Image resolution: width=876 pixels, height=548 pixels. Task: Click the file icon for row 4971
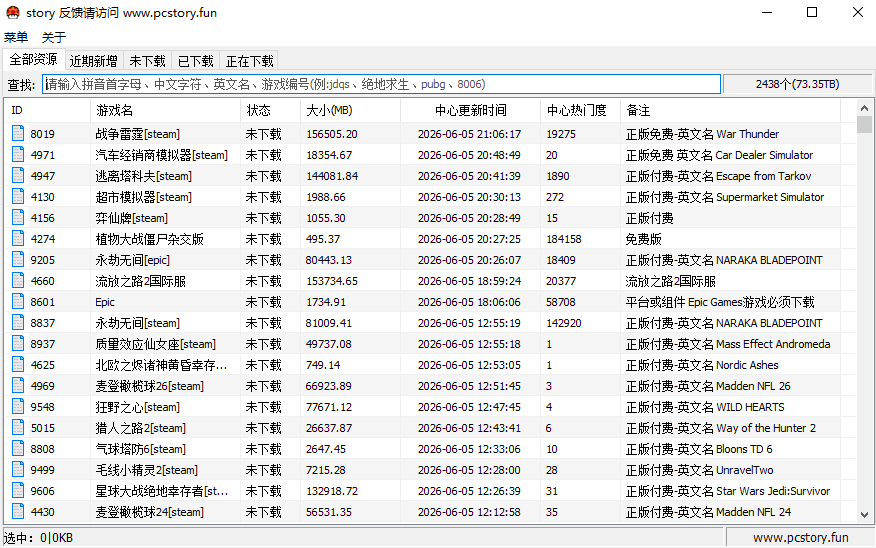(18, 154)
